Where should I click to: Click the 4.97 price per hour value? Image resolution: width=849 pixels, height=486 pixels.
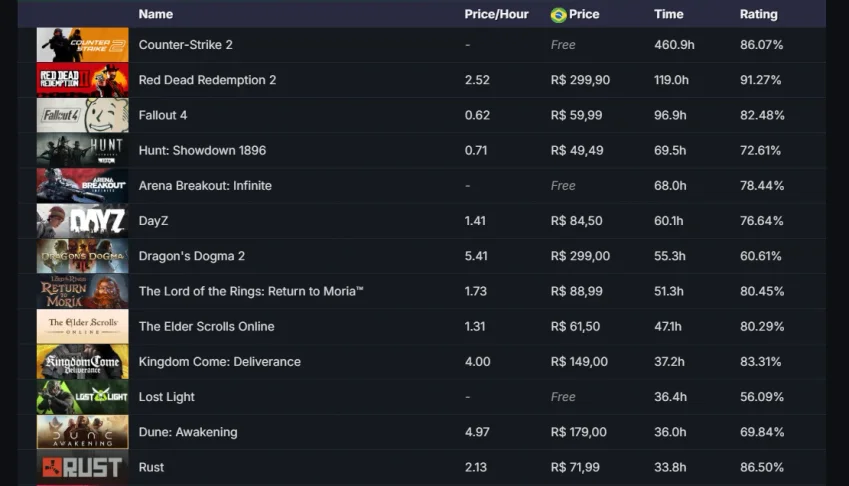(477, 432)
